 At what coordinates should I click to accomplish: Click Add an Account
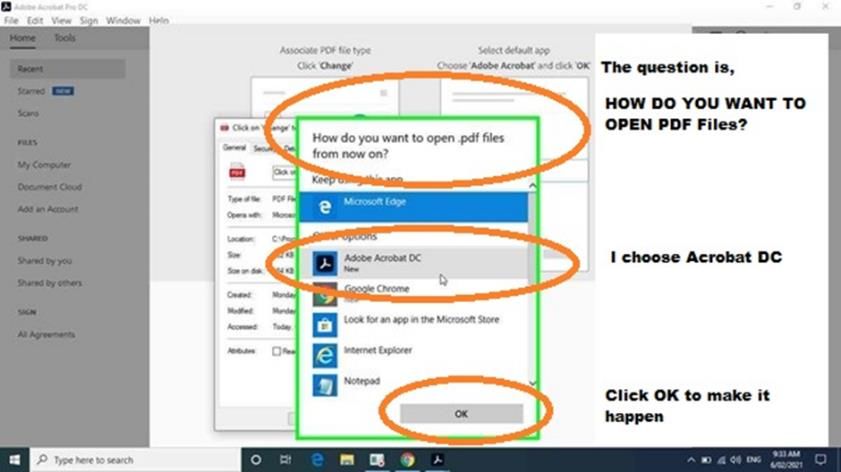48,209
